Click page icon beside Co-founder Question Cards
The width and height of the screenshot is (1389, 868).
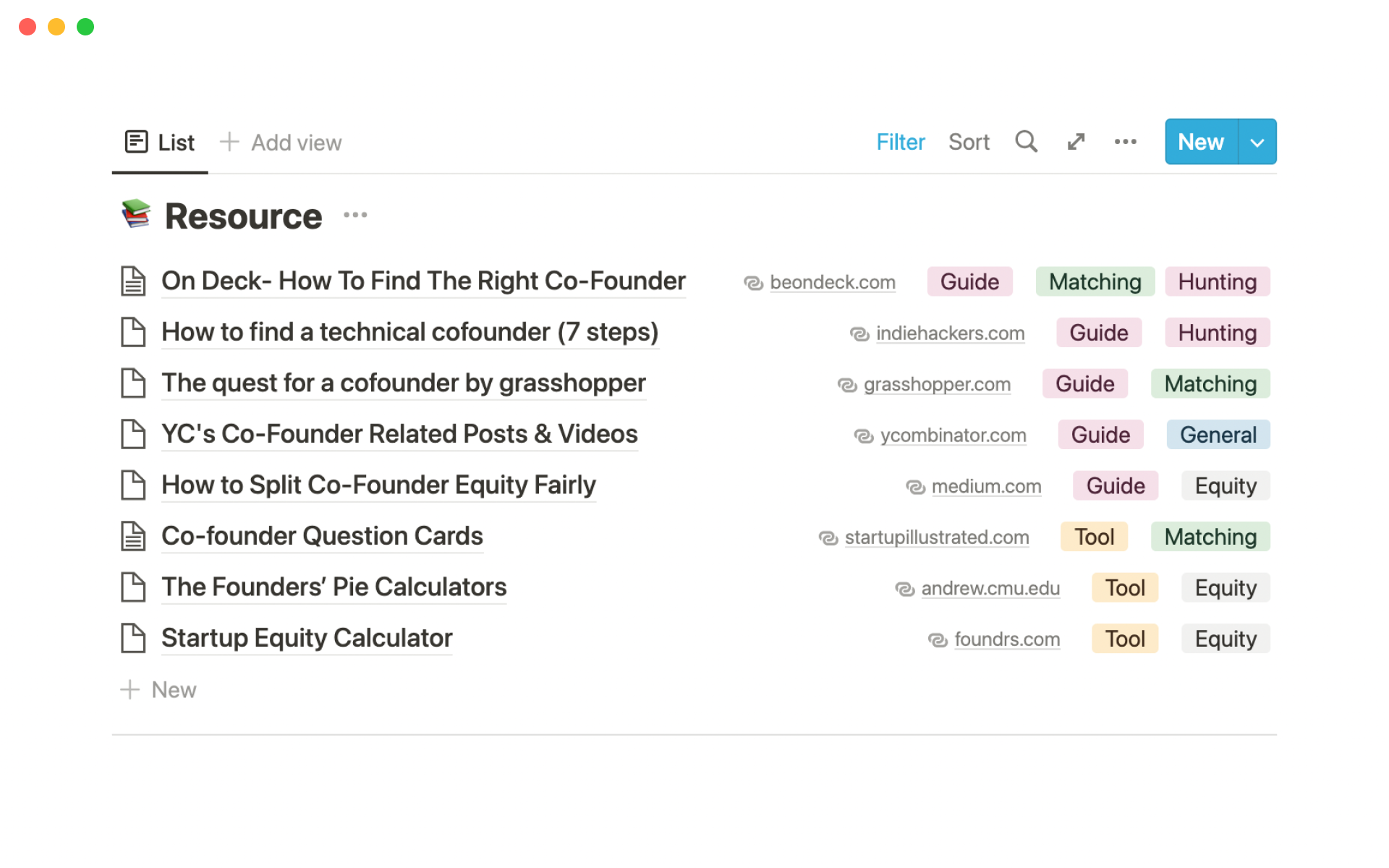(133, 537)
